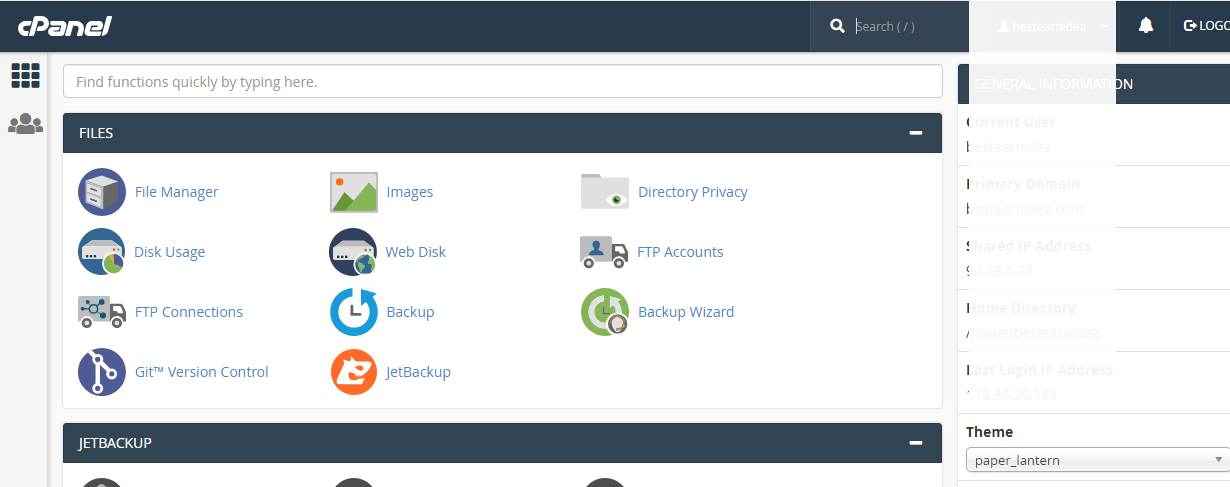Collapse the FILES section

tap(915, 133)
